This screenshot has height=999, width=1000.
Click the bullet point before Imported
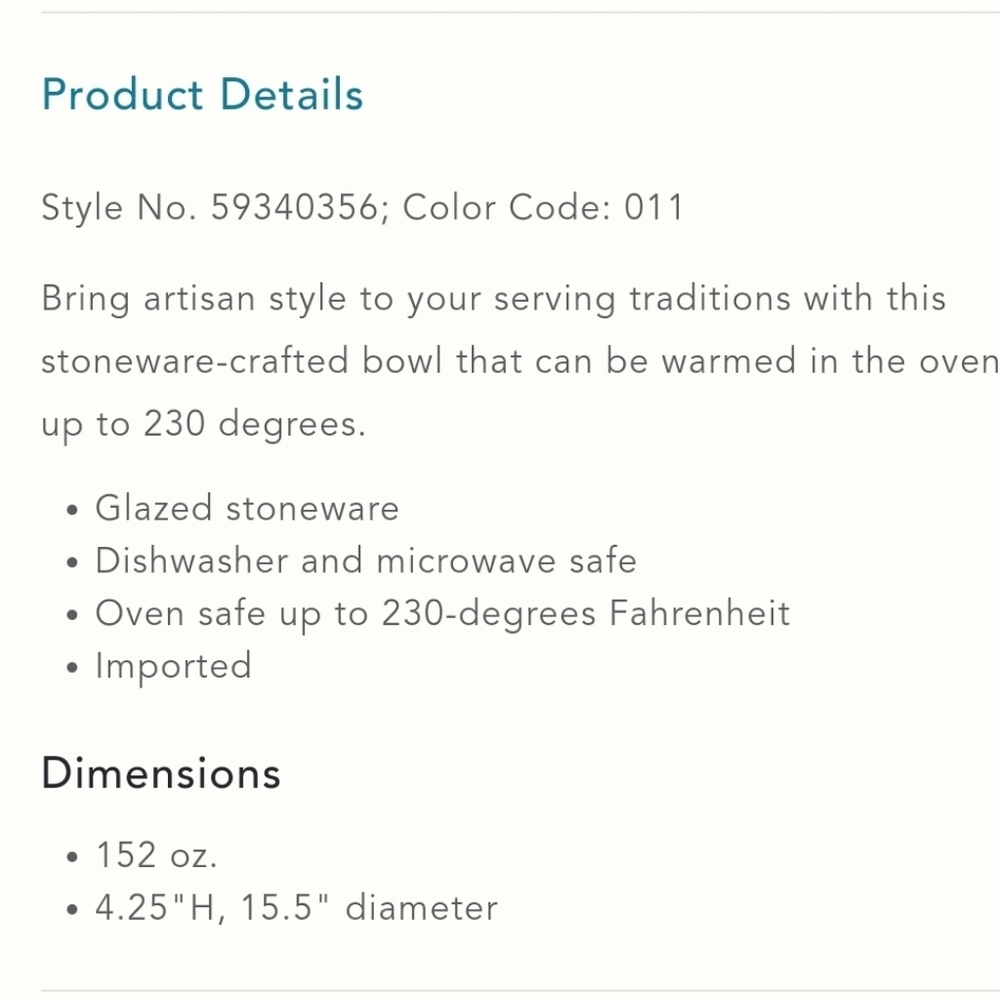point(72,668)
